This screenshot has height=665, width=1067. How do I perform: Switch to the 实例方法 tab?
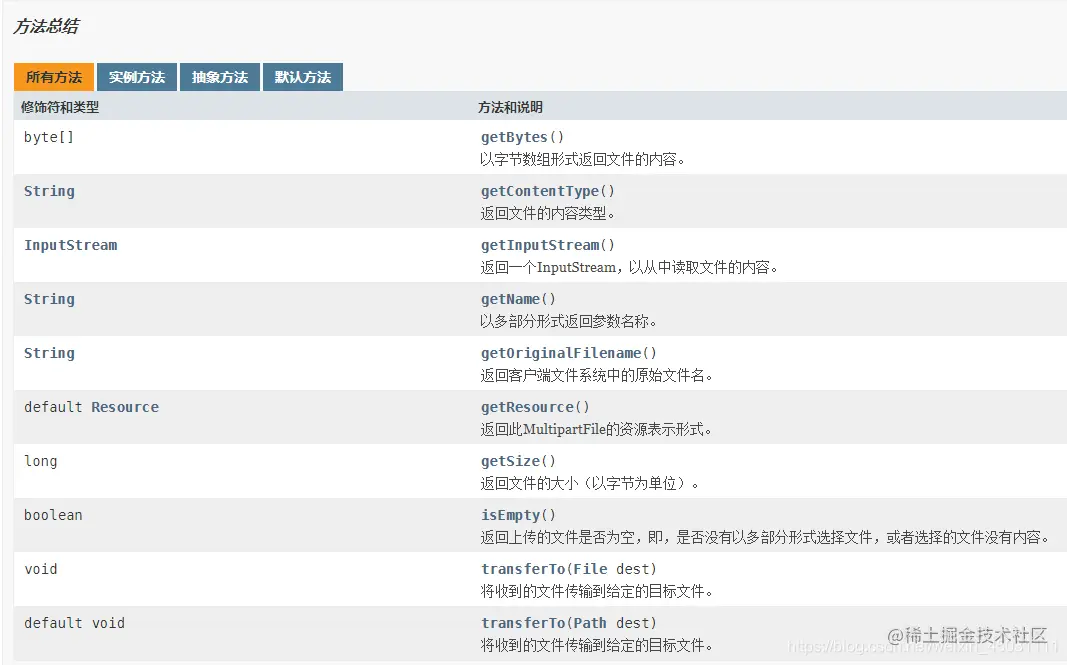137,77
